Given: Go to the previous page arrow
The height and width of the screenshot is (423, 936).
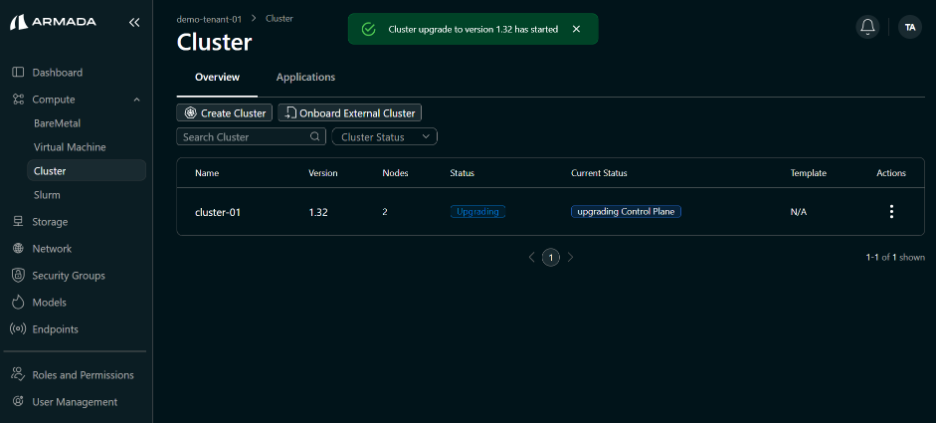Looking at the screenshot, I should tap(531, 257).
